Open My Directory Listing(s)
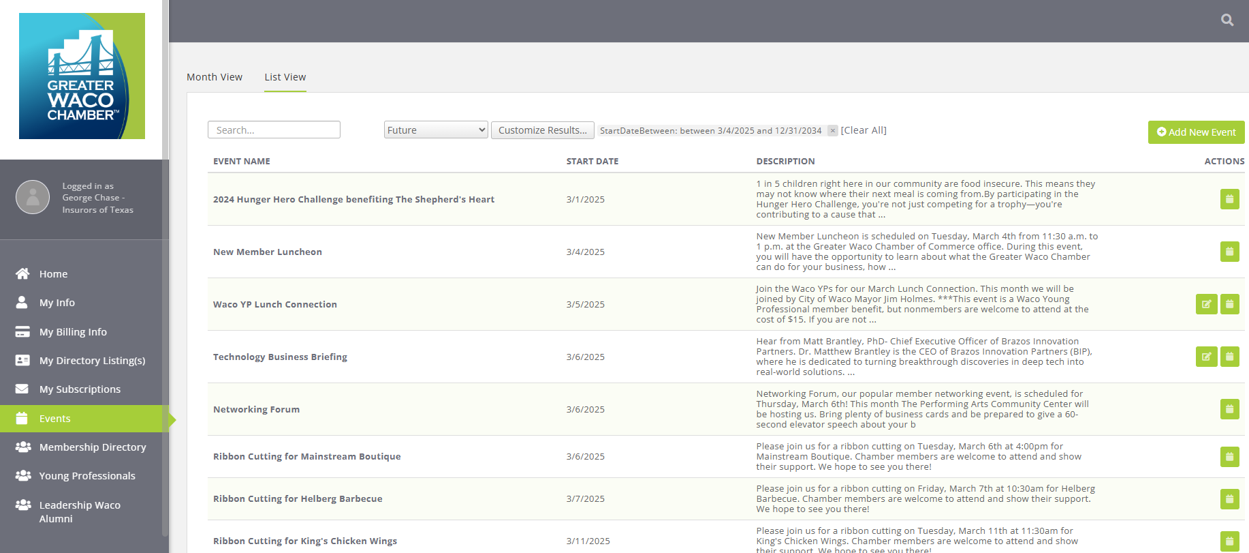The height and width of the screenshot is (553, 1249). [x=92, y=361]
